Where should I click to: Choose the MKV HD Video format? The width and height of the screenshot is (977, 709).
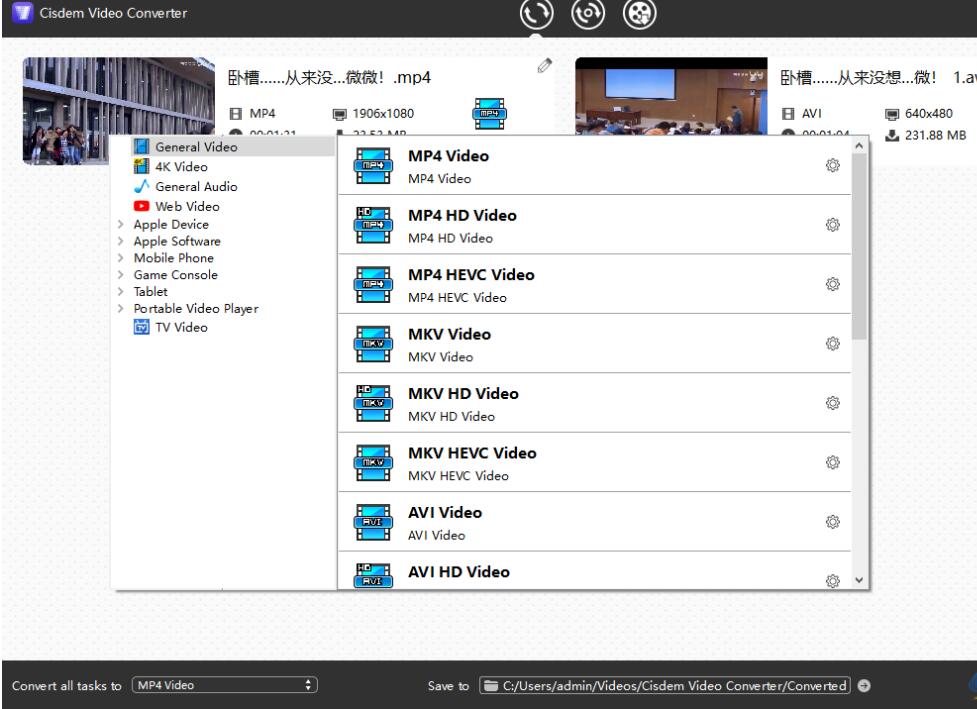tap(594, 403)
